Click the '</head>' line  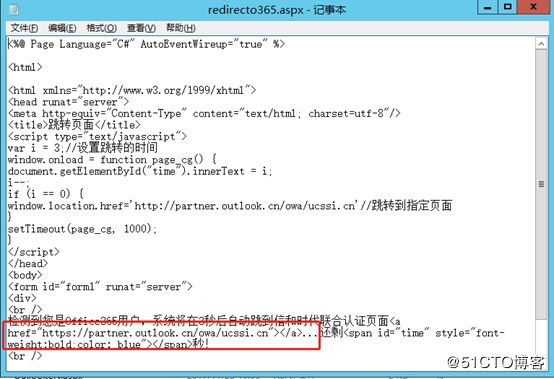(x=28, y=263)
